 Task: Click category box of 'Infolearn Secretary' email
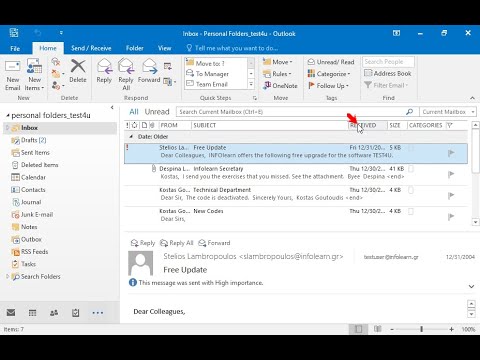click(411, 169)
